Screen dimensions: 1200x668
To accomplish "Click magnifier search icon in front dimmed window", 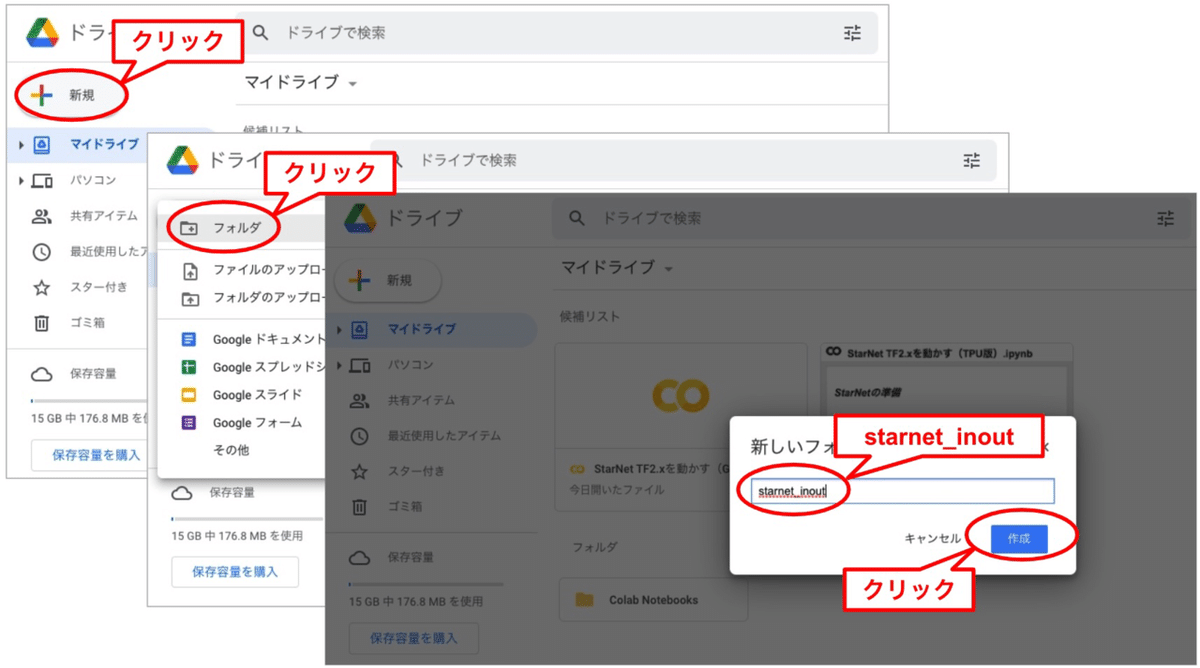I will coord(576,218).
